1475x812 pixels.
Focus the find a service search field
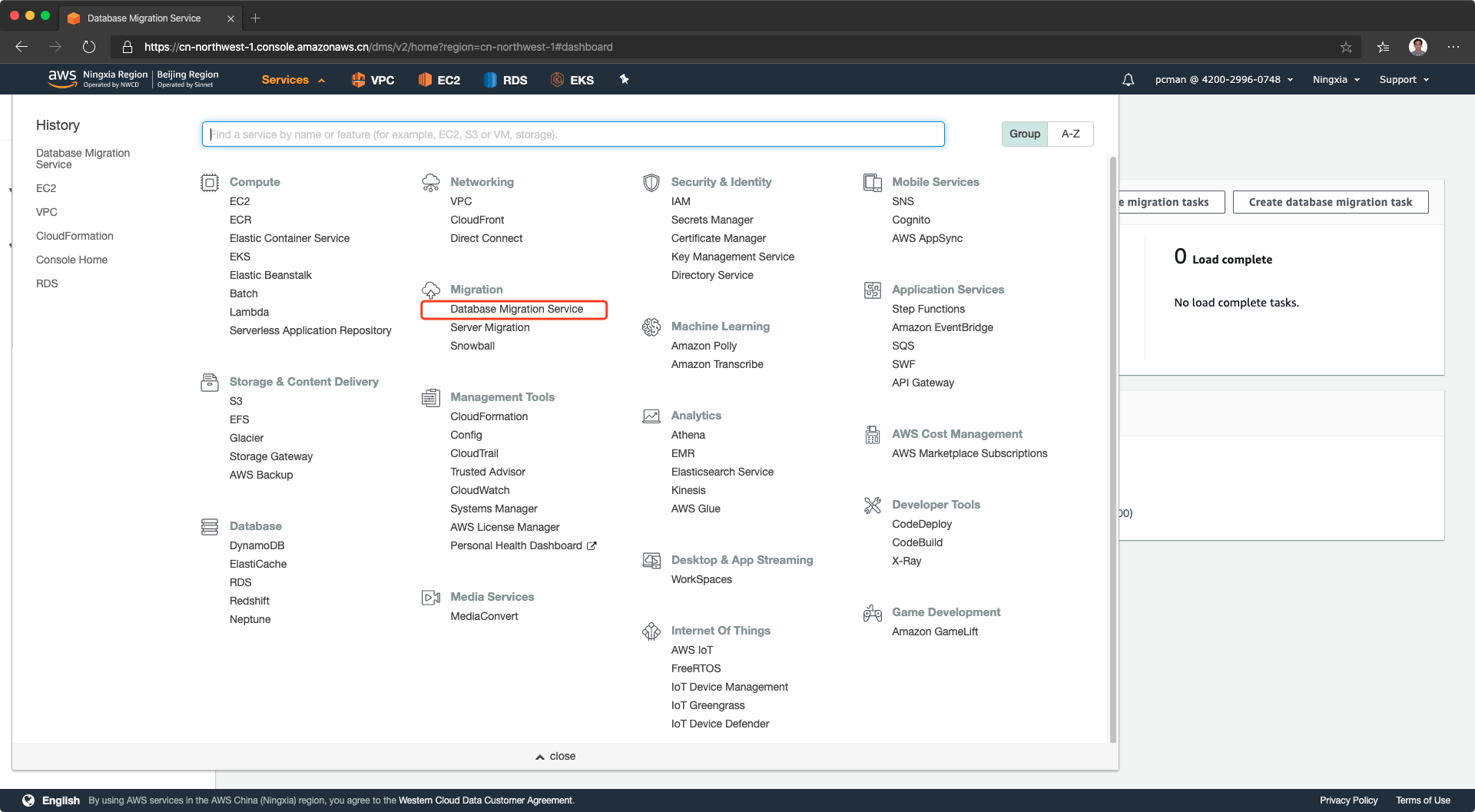(x=572, y=134)
